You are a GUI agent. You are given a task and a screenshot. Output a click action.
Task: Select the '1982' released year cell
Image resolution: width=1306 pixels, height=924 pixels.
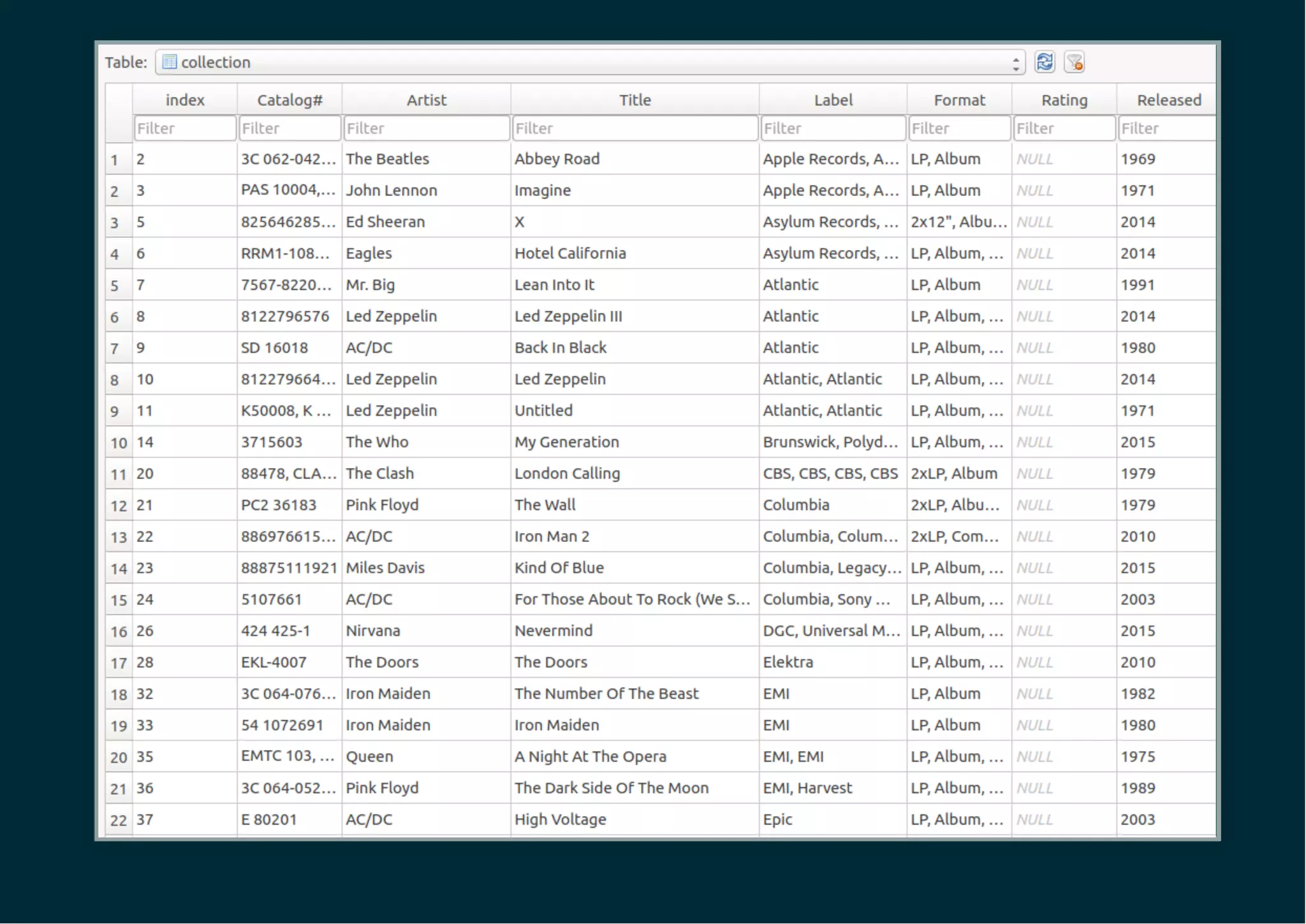coord(1167,694)
